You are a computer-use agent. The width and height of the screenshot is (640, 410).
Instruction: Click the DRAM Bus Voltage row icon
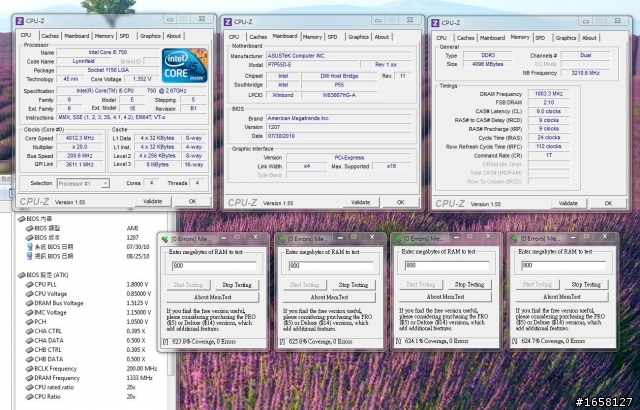(29, 304)
